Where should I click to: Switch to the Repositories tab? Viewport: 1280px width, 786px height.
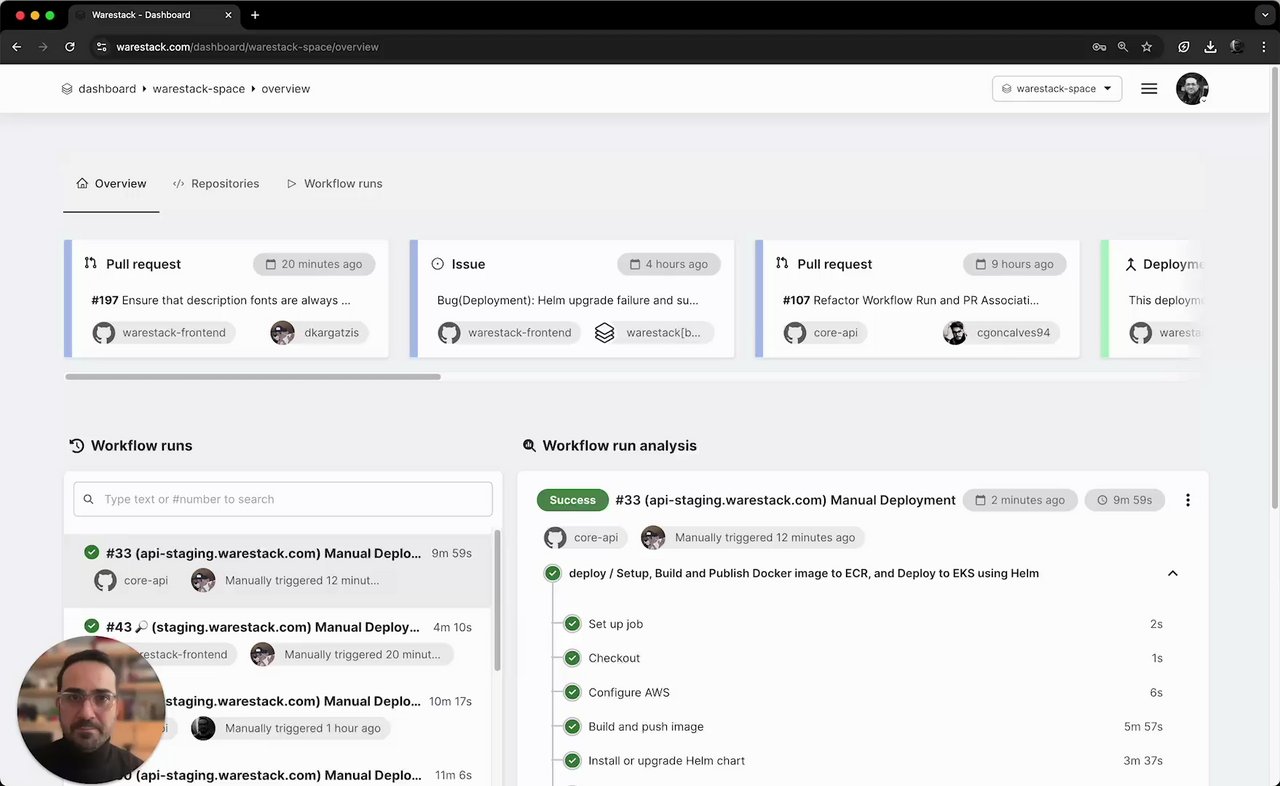click(x=216, y=184)
